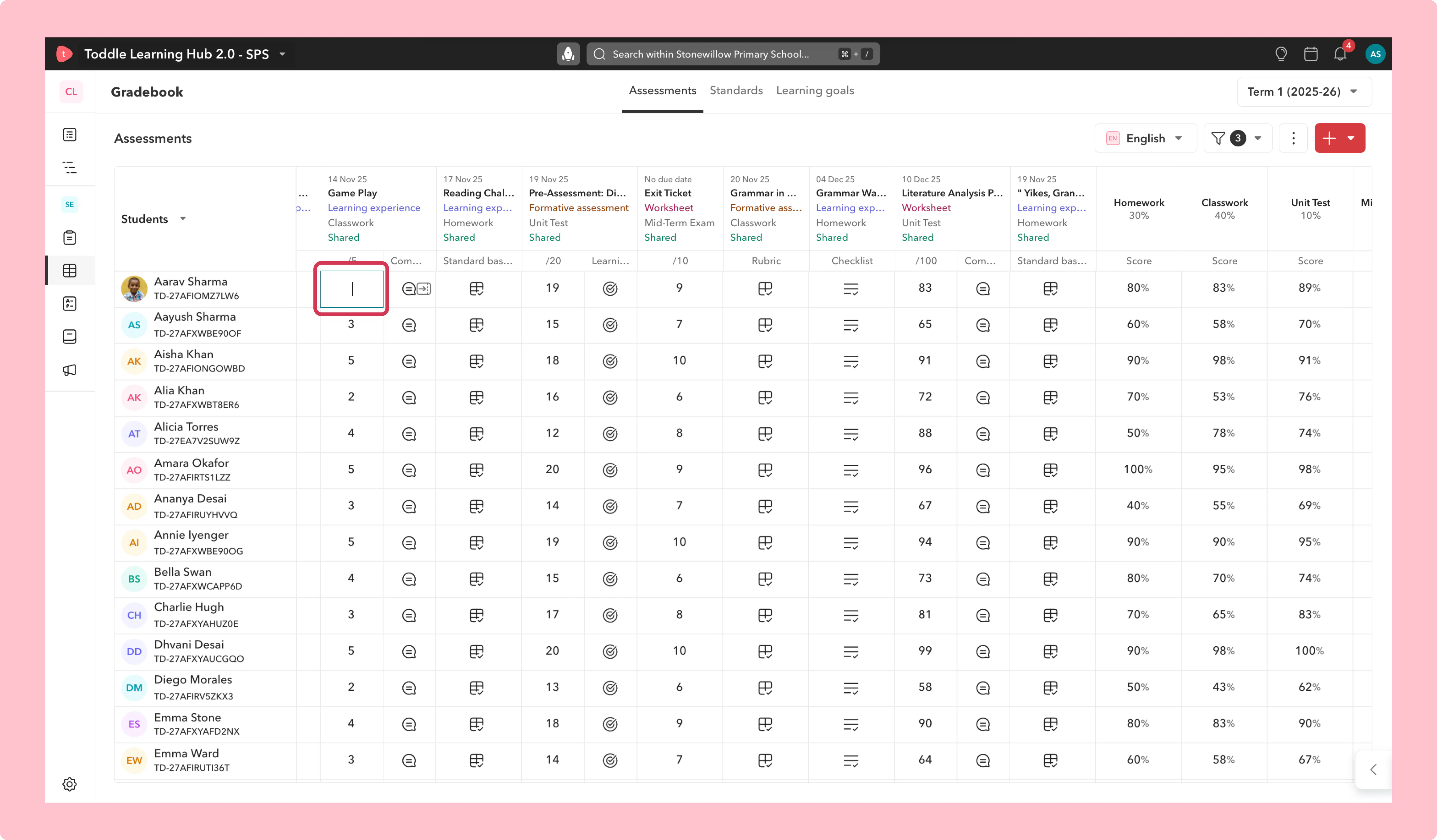Open the calendar icon in top bar
The height and width of the screenshot is (840, 1437).
[1310, 54]
